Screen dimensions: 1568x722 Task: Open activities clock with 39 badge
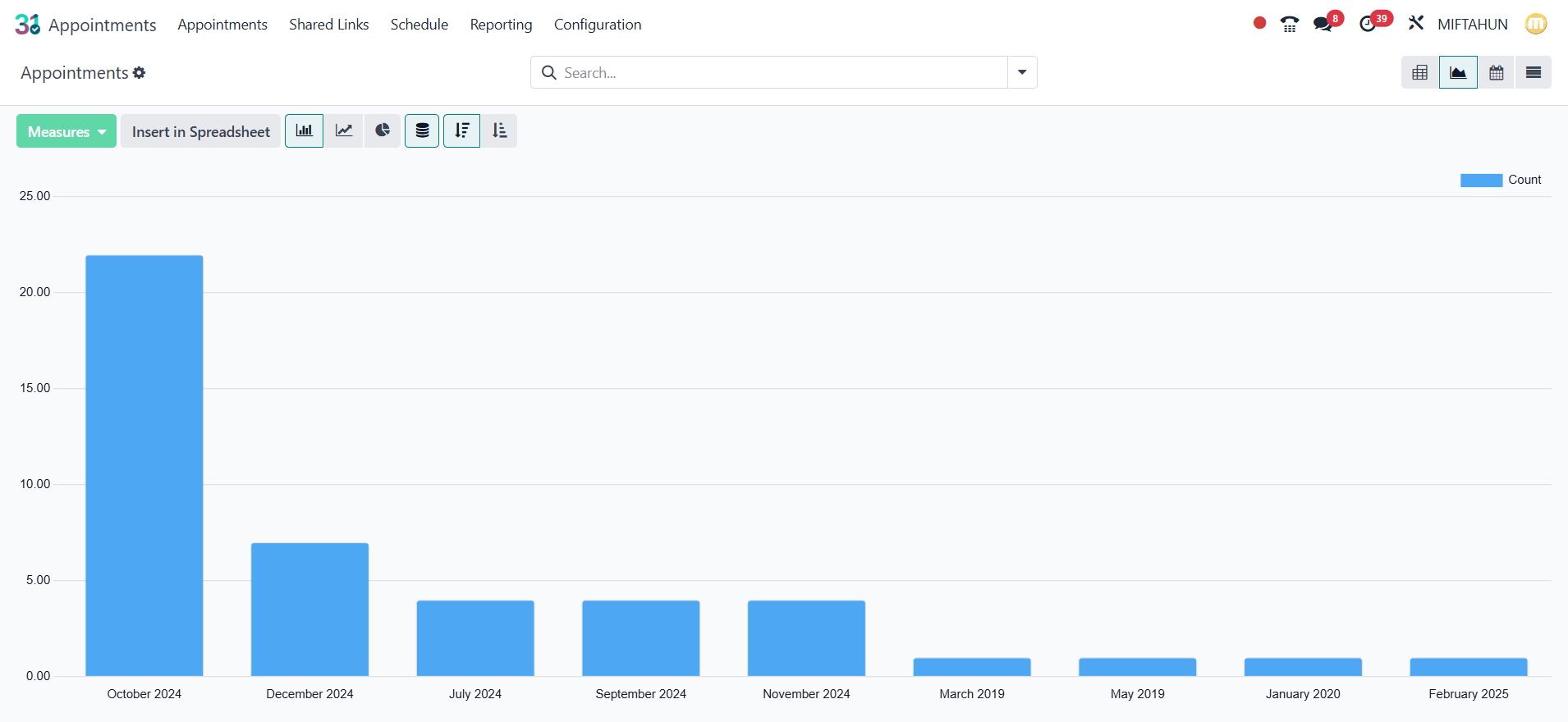point(1368,24)
